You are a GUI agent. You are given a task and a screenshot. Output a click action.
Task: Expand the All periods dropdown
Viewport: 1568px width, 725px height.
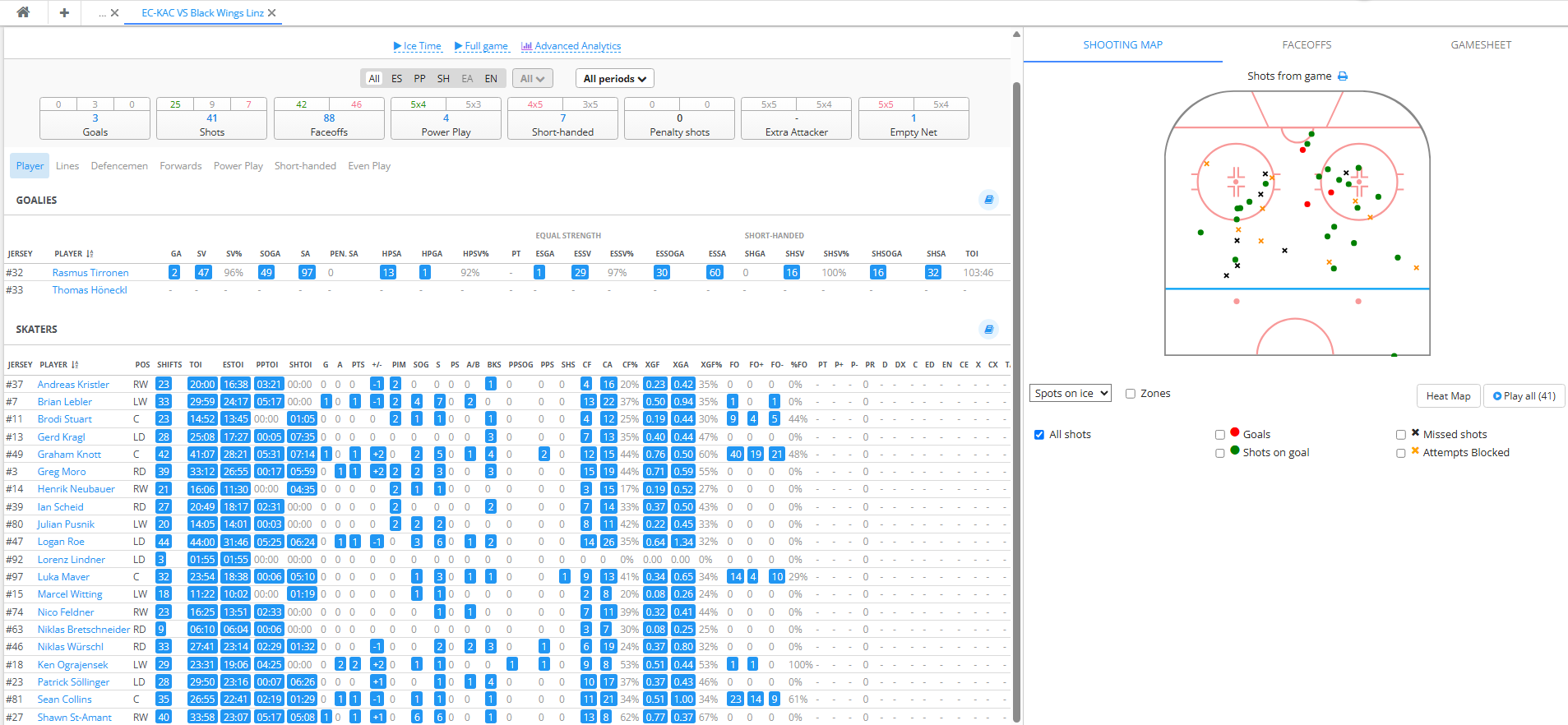tap(614, 79)
